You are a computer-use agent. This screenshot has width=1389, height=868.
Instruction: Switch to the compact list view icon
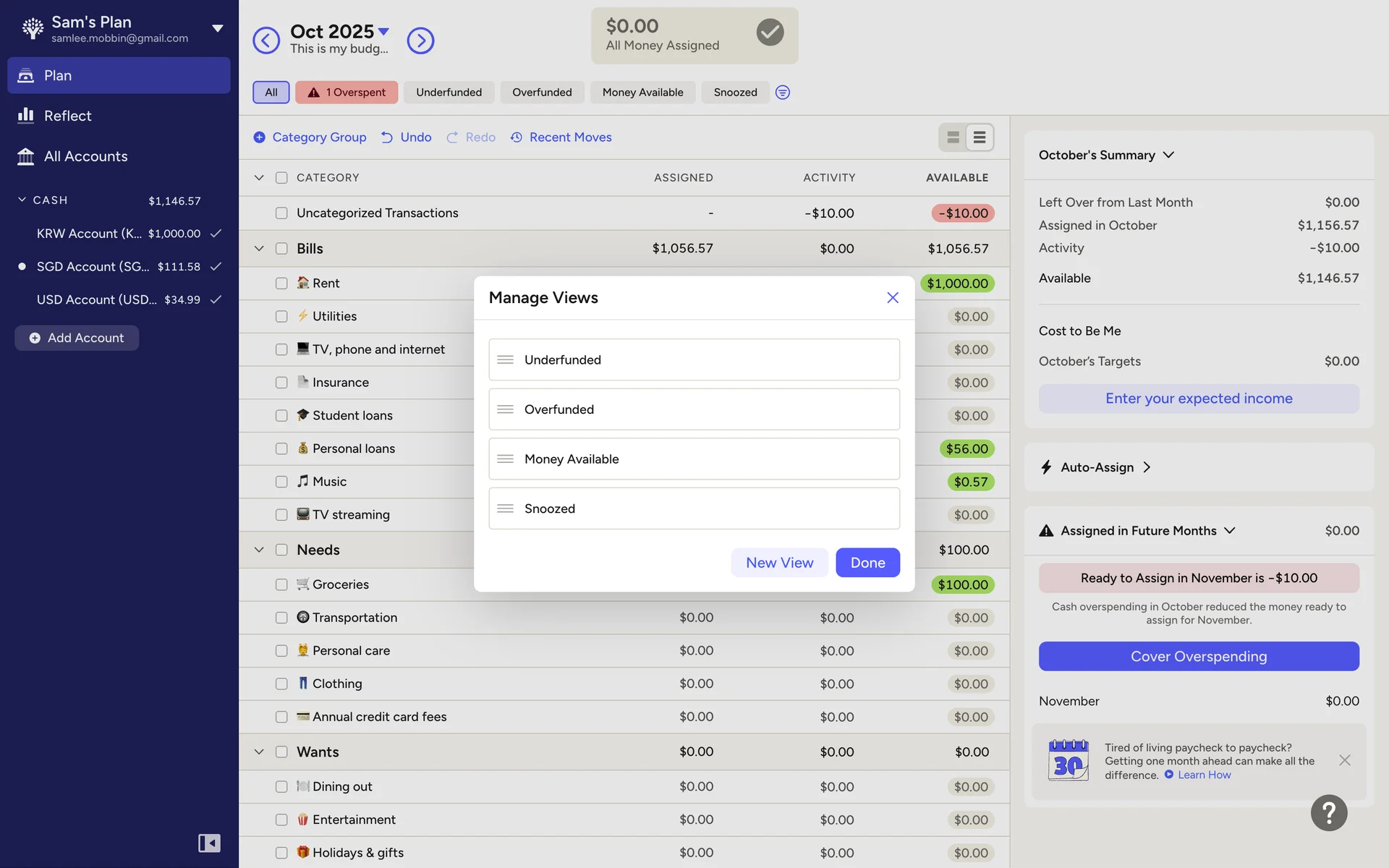pyautogui.click(x=979, y=137)
